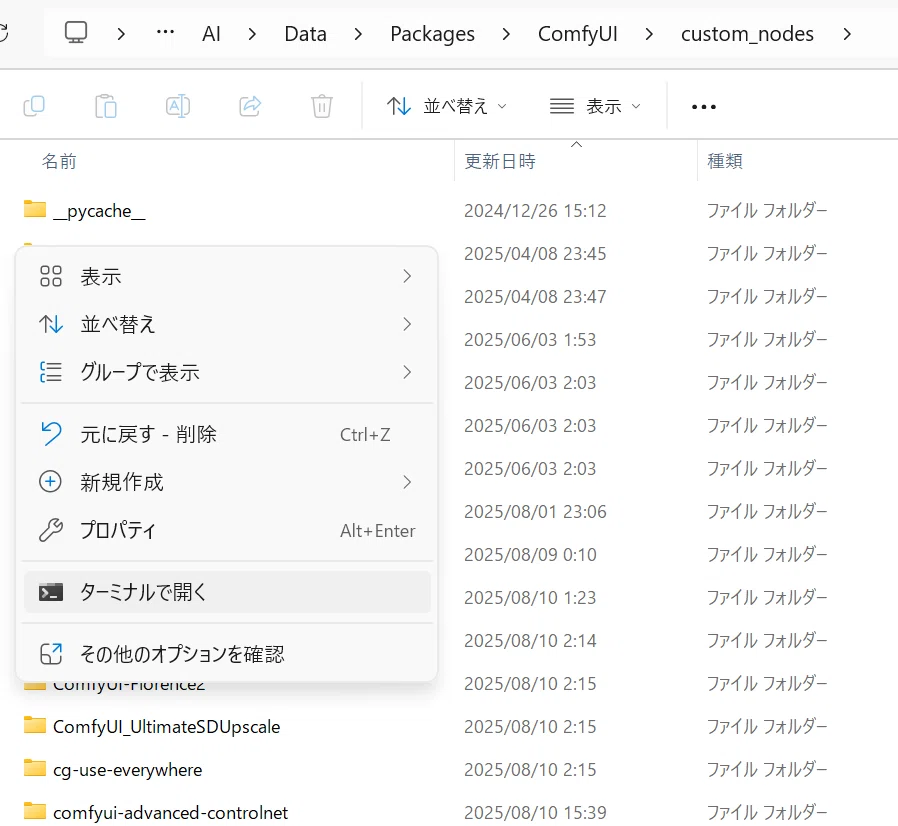Click the date 2025/08/09 0:10

[x=530, y=554]
